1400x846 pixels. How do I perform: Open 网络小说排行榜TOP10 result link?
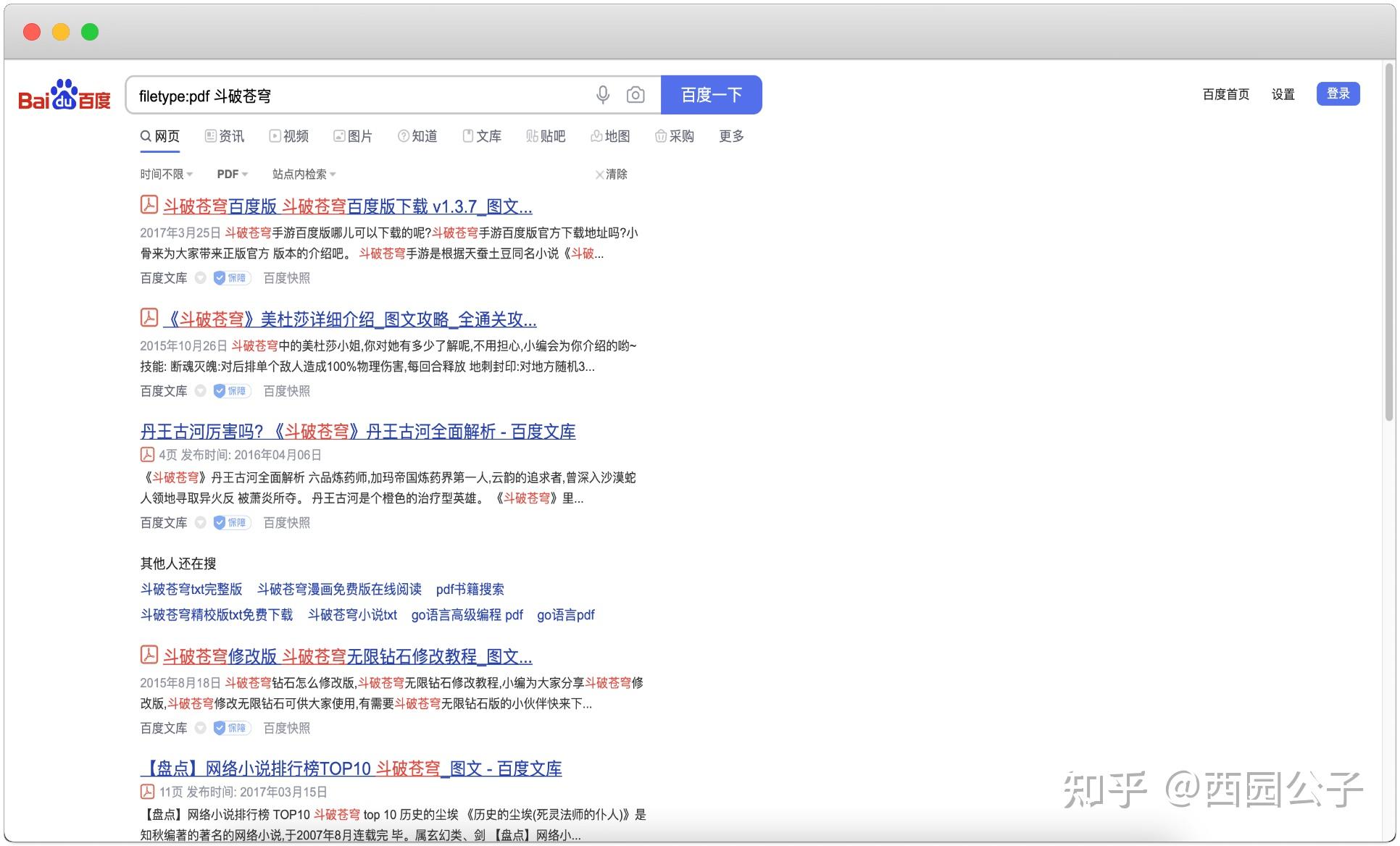[x=351, y=768]
